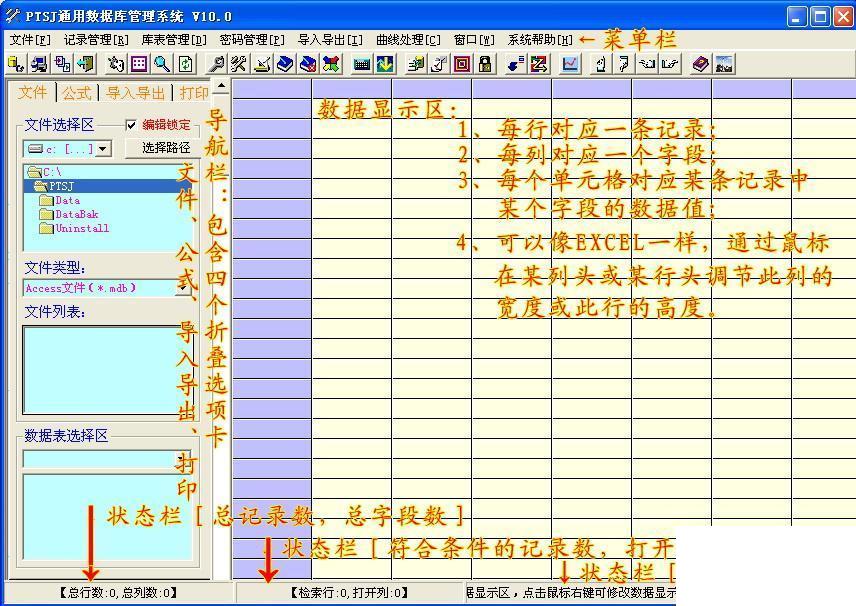856x606 pixels.
Task: Click the yellow down-arrow toolbar icon
Action: pyautogui.click(x=385, y=64)
